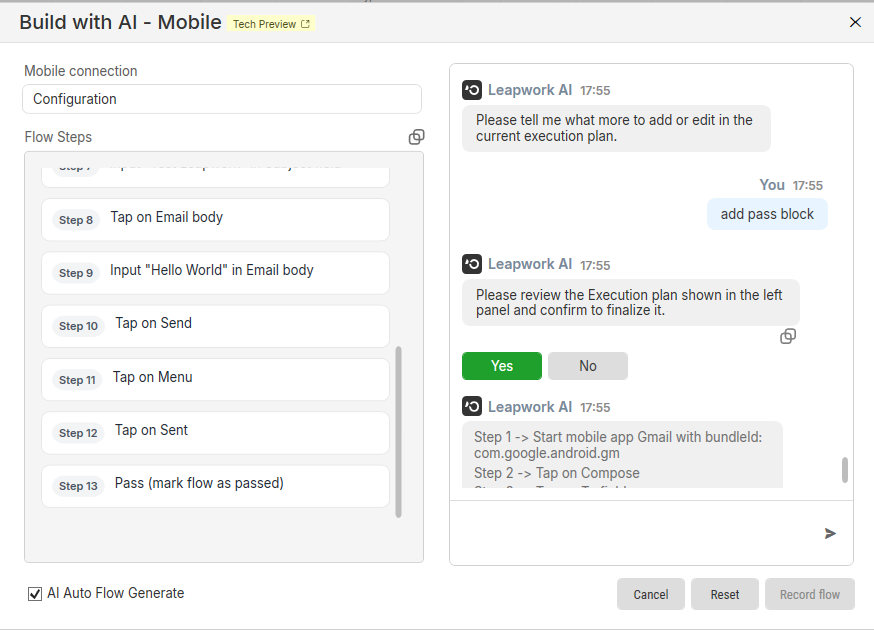This screenshot has width=874, height=630.
Task: Reset the AI flow conversation
Action: [x=725, y=594]
